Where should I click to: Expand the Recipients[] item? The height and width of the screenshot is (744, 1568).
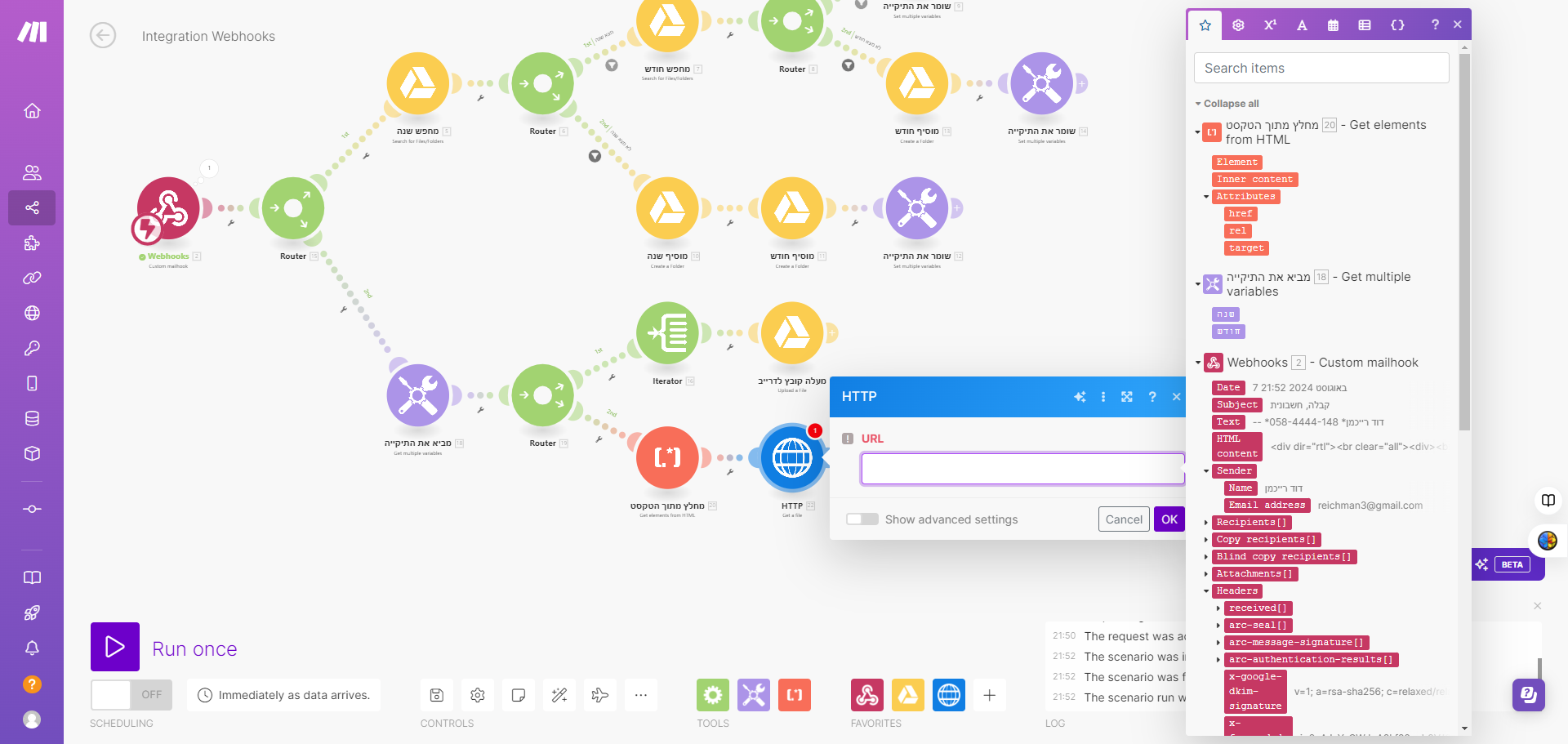point(1206,523)
